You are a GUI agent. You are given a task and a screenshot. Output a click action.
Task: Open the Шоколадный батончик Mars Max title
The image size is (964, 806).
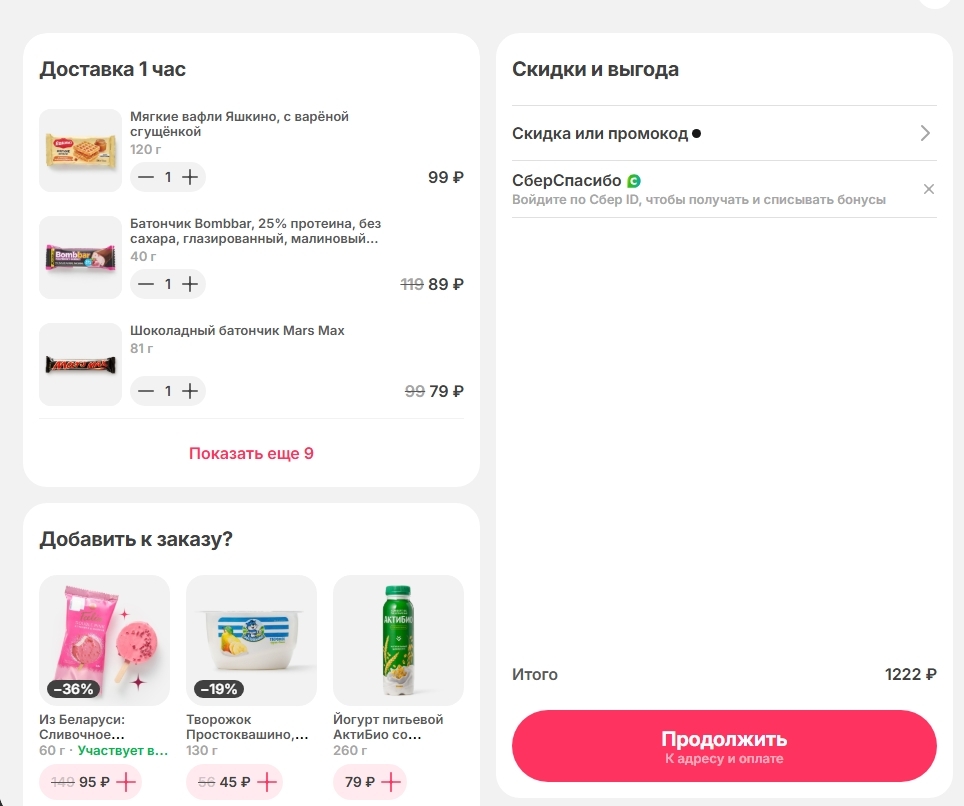pyautogui.click(x=237, y=331)
